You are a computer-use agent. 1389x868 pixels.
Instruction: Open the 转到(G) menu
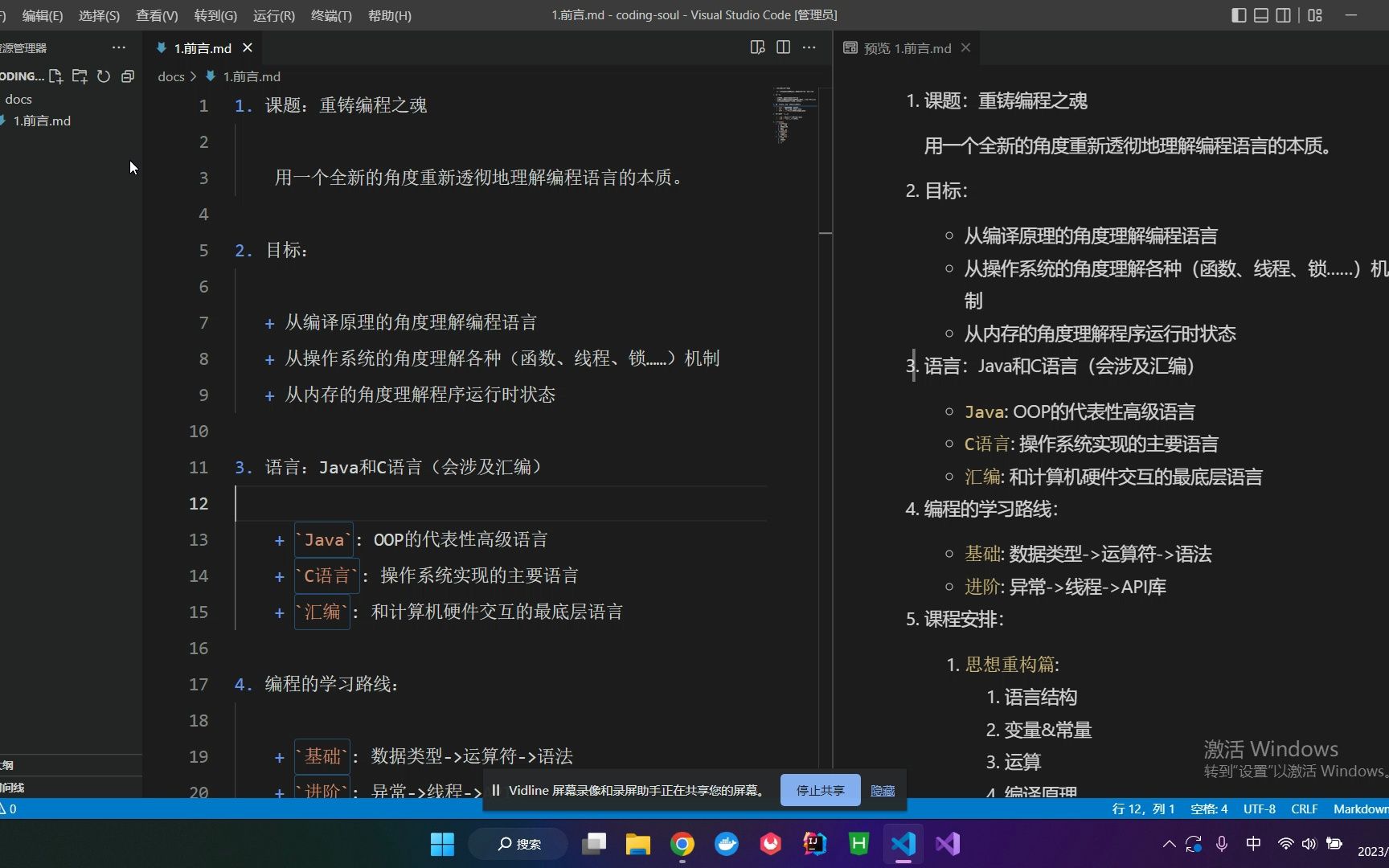pos(215,15)
